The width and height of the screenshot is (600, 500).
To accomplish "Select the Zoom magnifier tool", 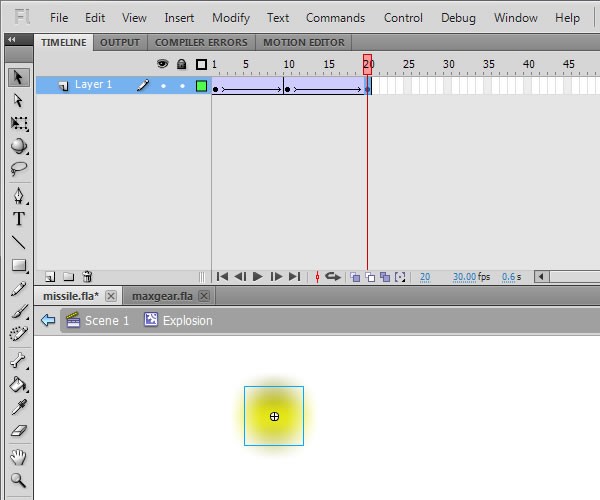I will point(18,481).
